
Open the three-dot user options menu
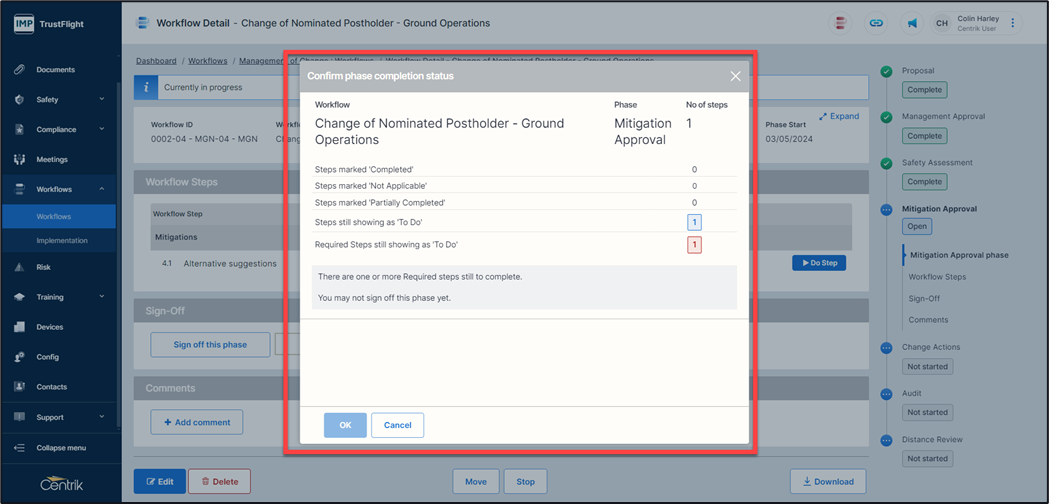tap(1012, 23)
